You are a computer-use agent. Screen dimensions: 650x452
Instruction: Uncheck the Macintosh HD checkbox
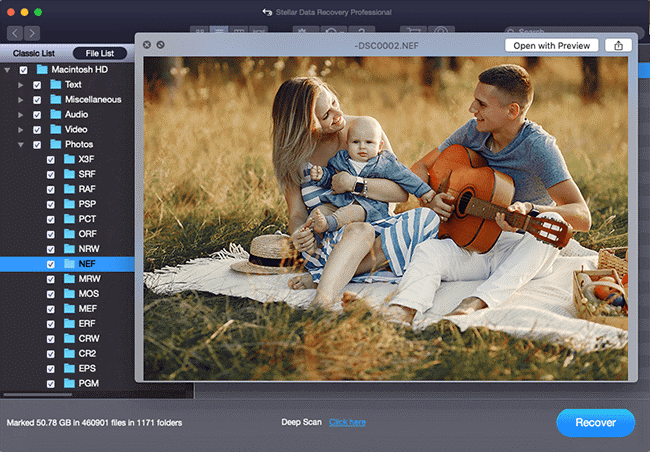pyautogui.click(x=23, y=70)
